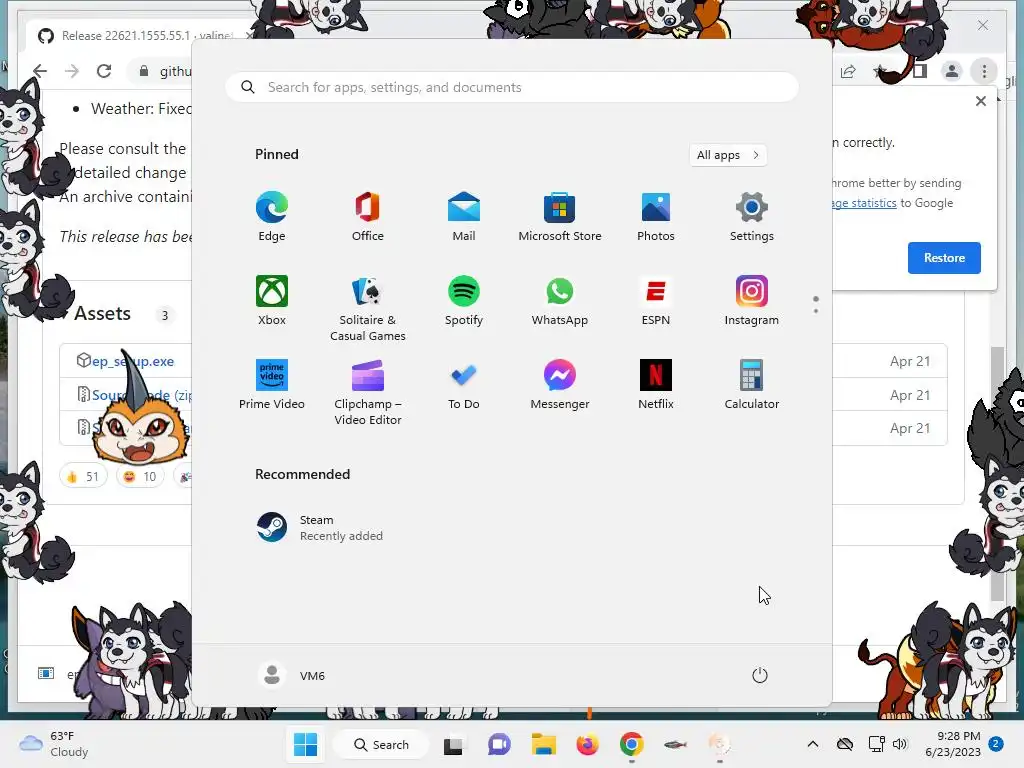This screenshot has width=1024, height=768.
Task: Dismiss the Chrome restore popup
Action: click(x=981, y=101)
